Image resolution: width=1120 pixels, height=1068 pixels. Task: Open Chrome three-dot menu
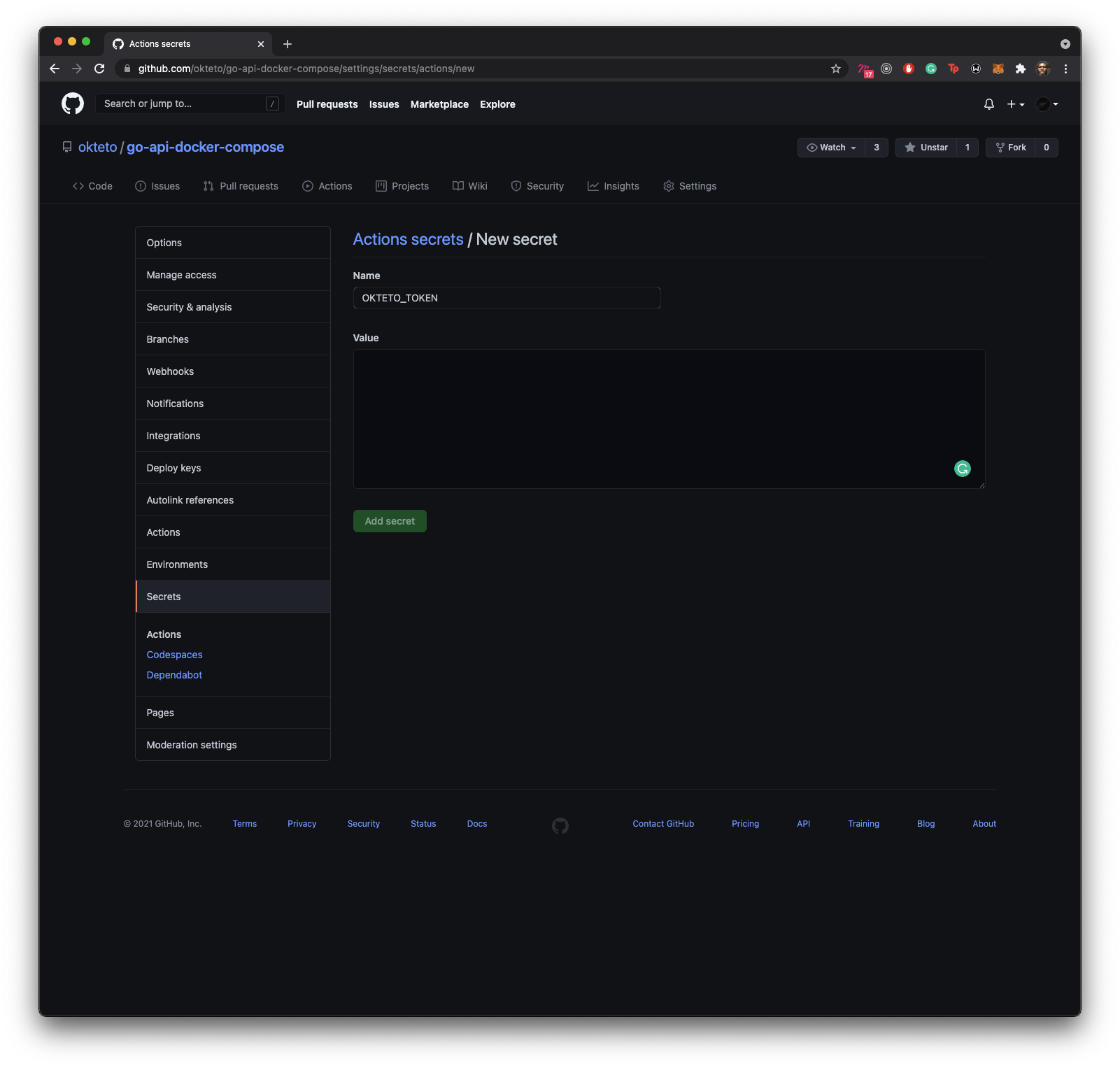1065,69
